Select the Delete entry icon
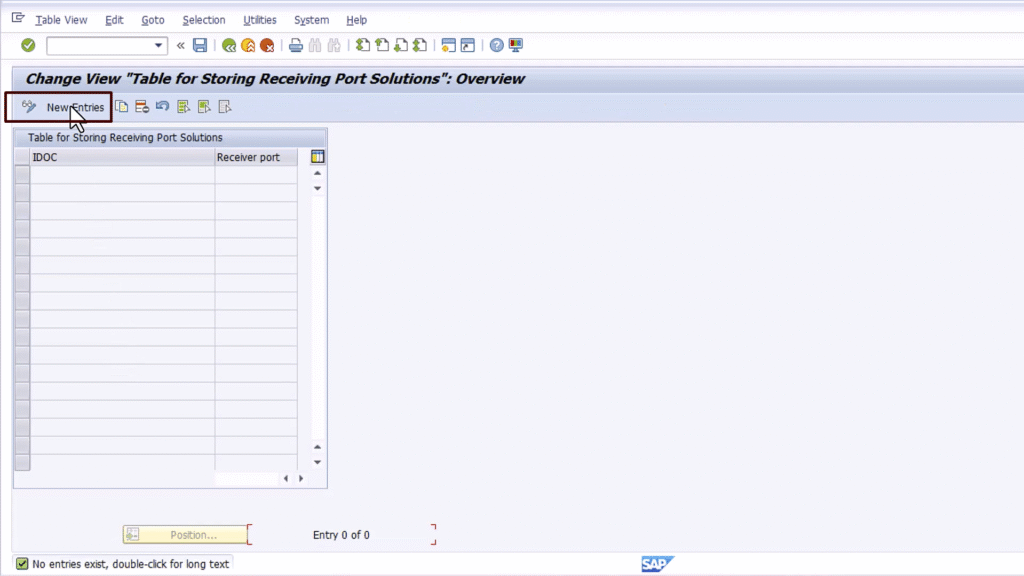The height and width of the screenshot is (576, 1024). (x=141, y=106)
